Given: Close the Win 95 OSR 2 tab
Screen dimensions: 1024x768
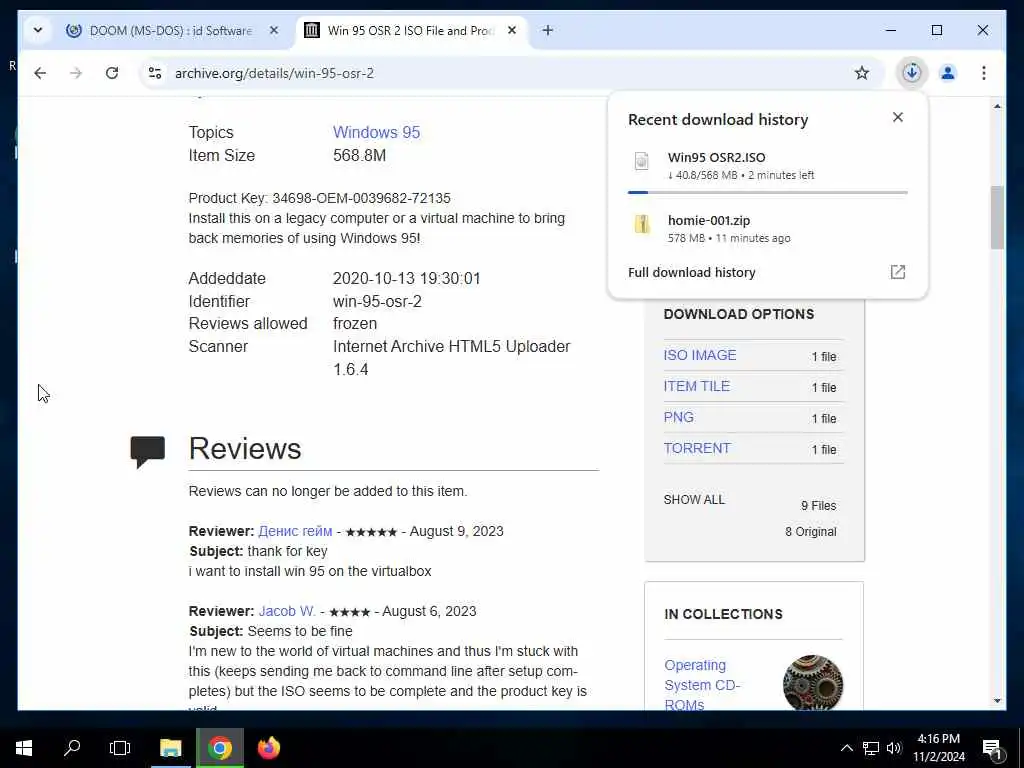Looking at the screenshot, I should click(513, 31).
